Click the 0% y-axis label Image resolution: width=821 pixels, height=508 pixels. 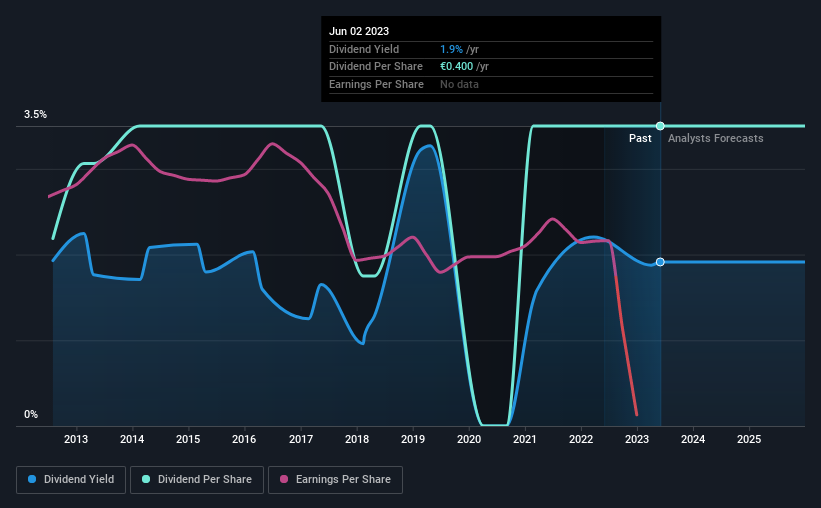coord(31,414)
